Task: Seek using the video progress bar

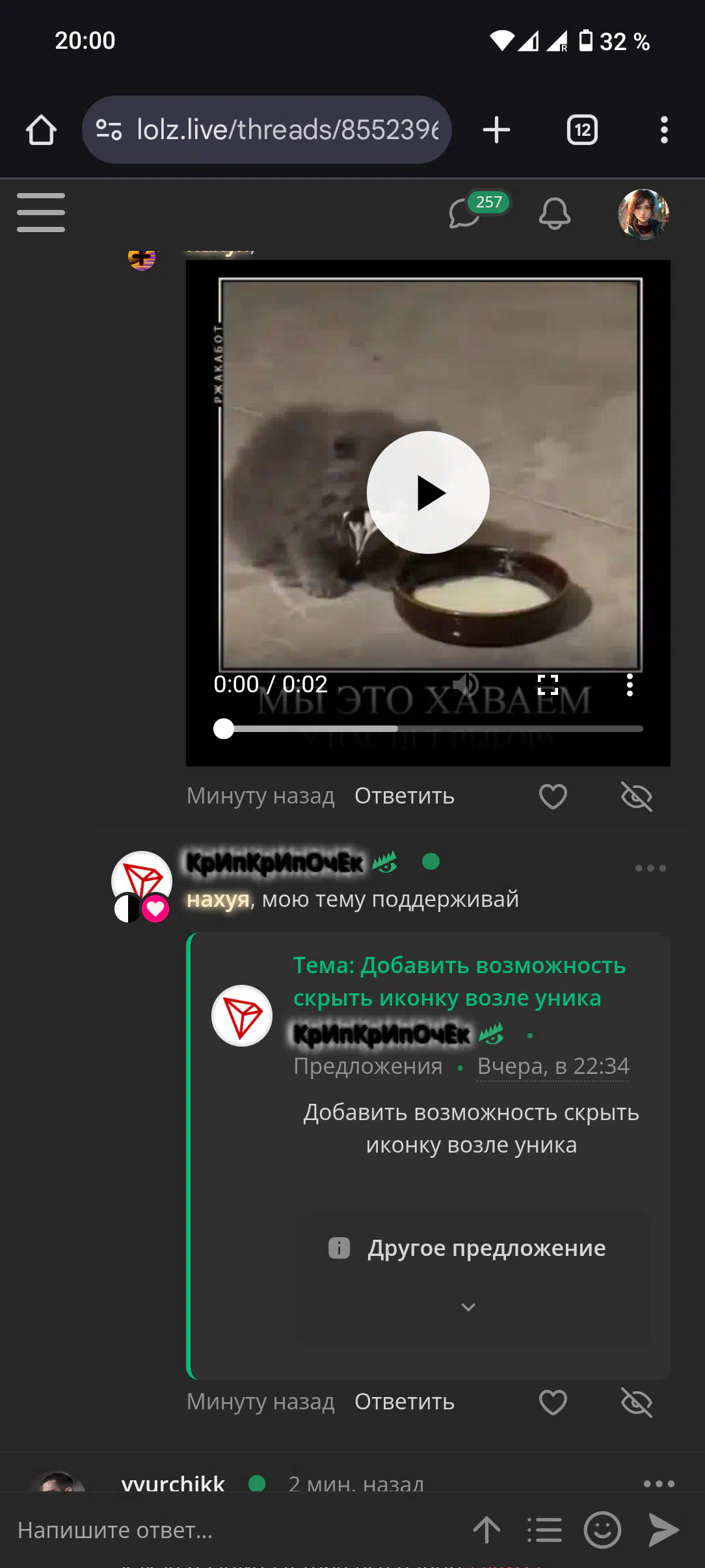Action: pos(428,729)
